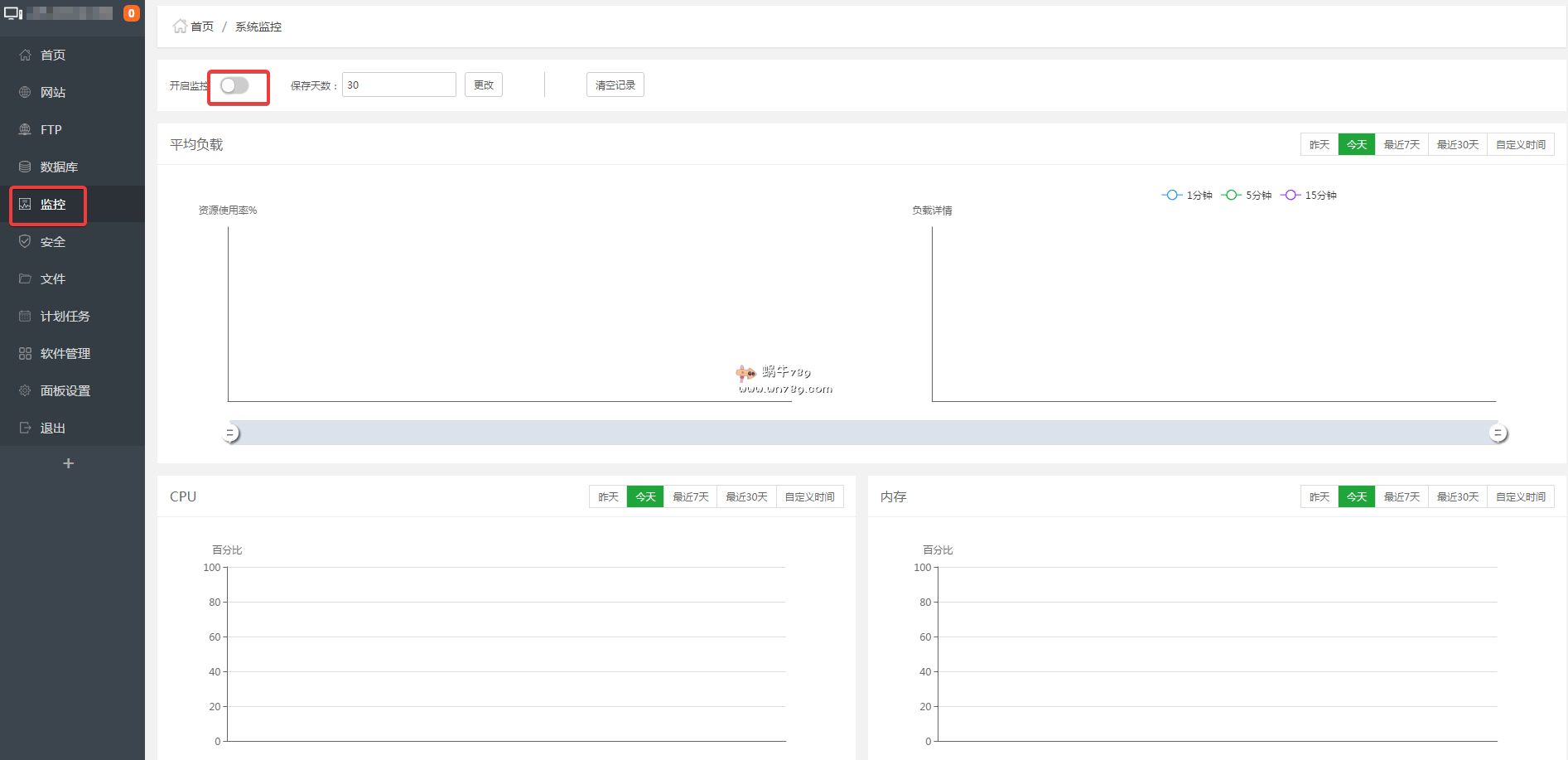The image size is (1568, 760).
Task: Click the left handle of load chart slider
Action: coord(231,433)
